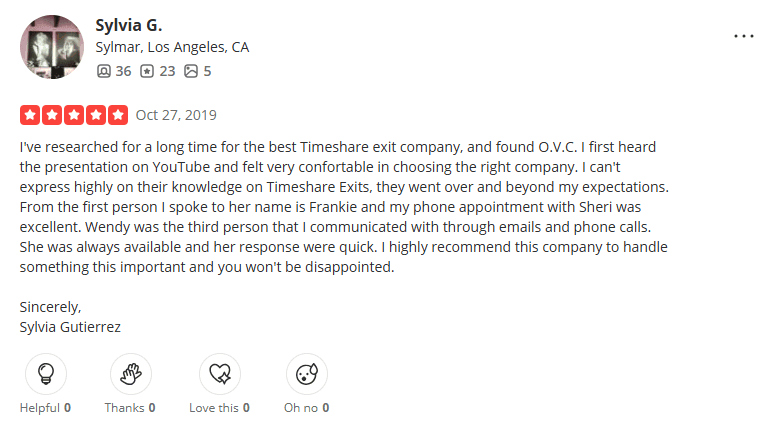Click the Sylvia Gutierrez signature line
776x431 pixels.
point(69,327)
